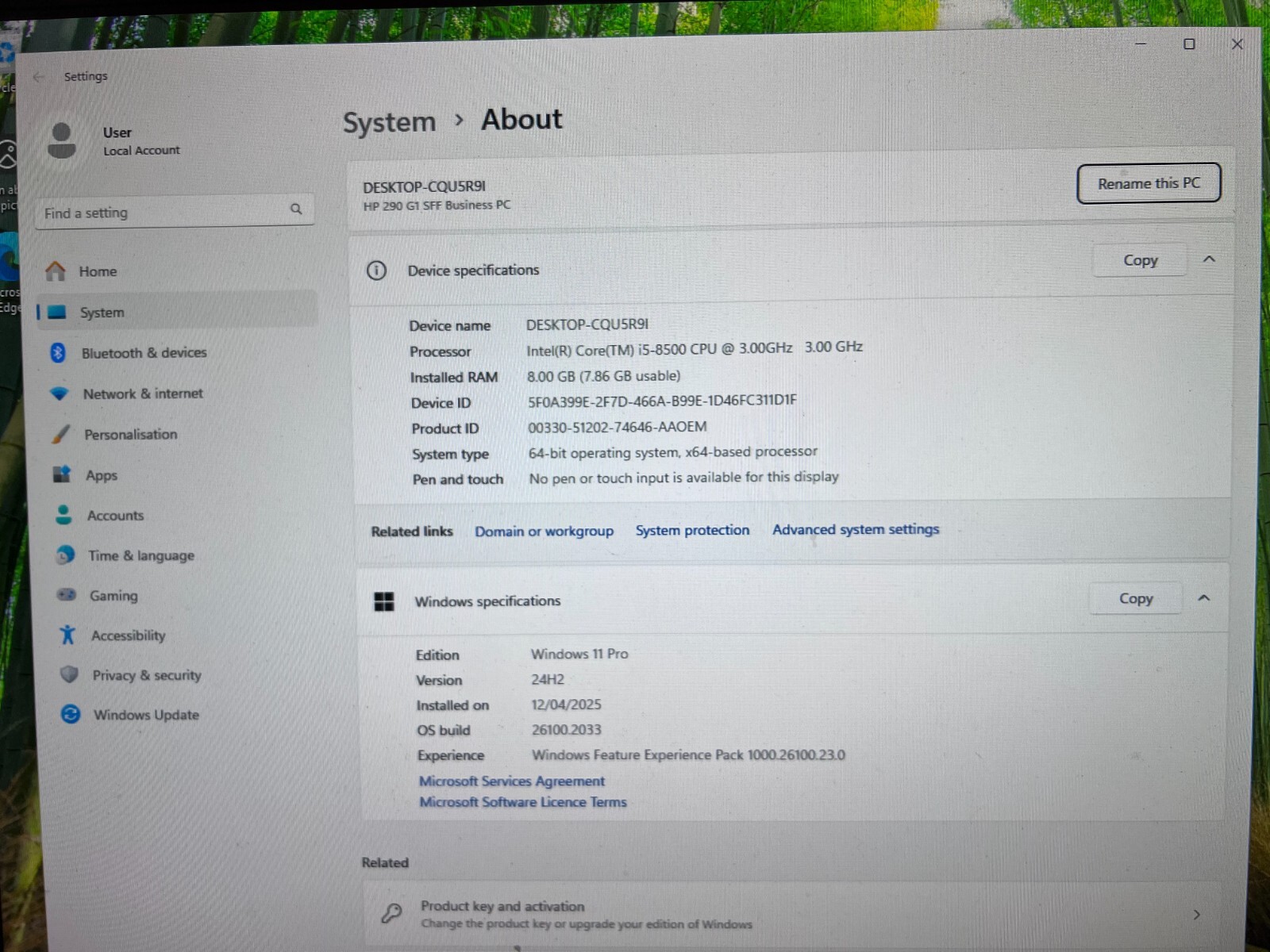Copy the device specifications
The height and width of the screenshot is (952, 1270).
(1140, 260)
